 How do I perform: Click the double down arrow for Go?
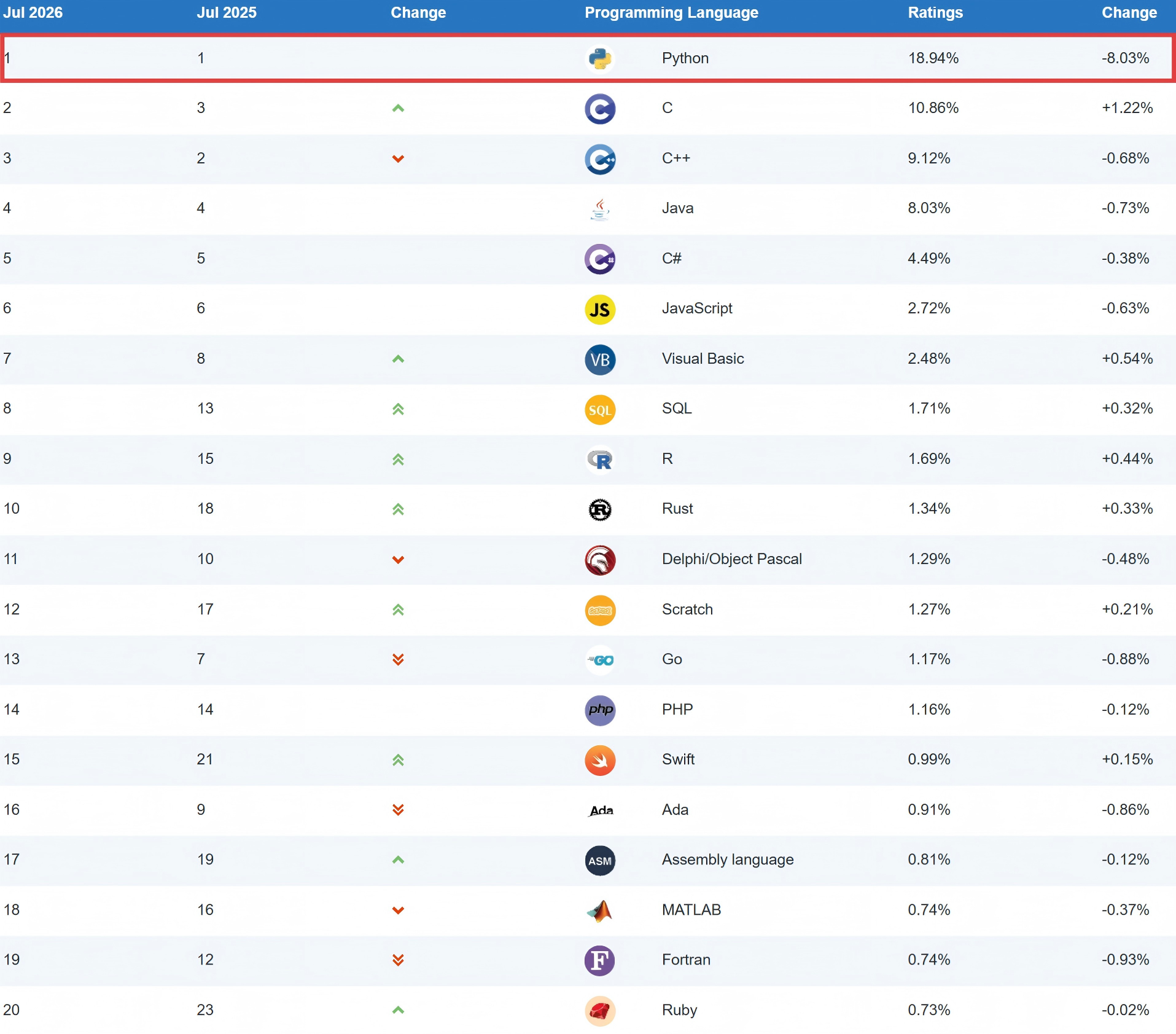point(398,659)
